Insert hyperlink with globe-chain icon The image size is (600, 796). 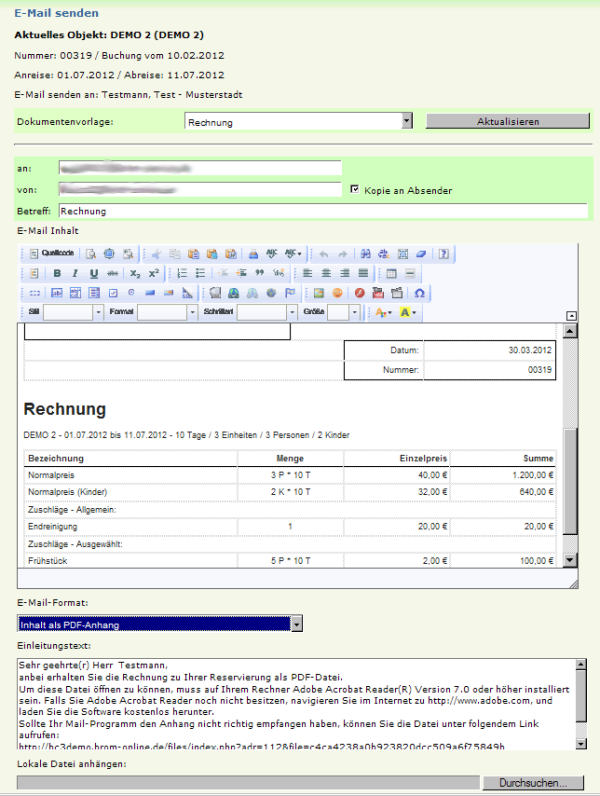(x=234, y=293)
